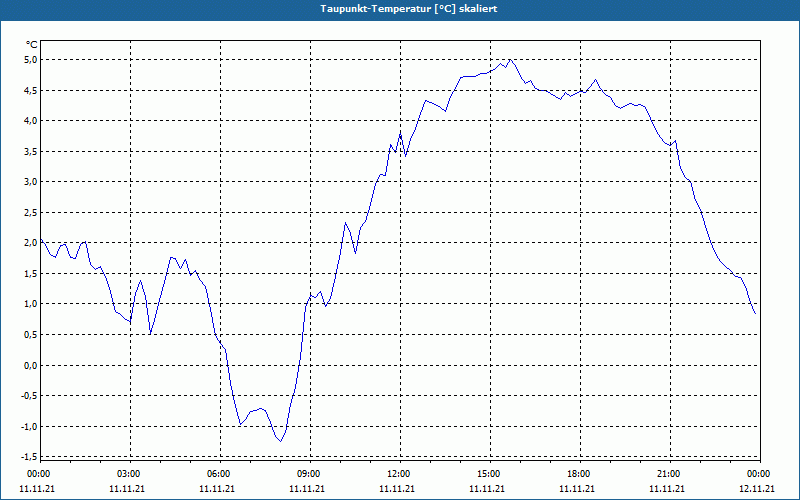The width and height of the screenshot is (800, 500).
Task: Select the -0,5 y-axis value
Action: (30, 395)
